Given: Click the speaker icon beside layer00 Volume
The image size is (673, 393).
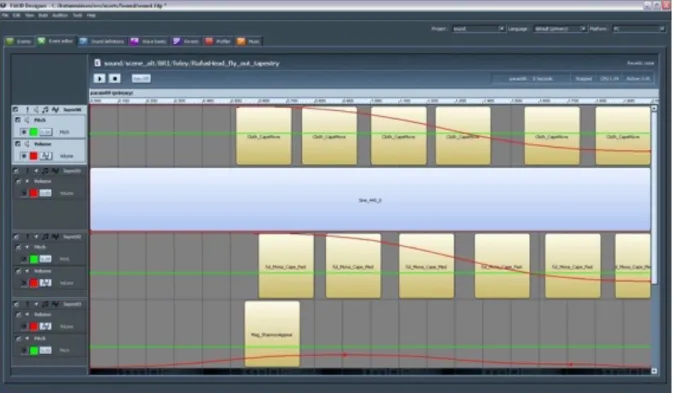Looking at the screenshot, I should point(27,144).
